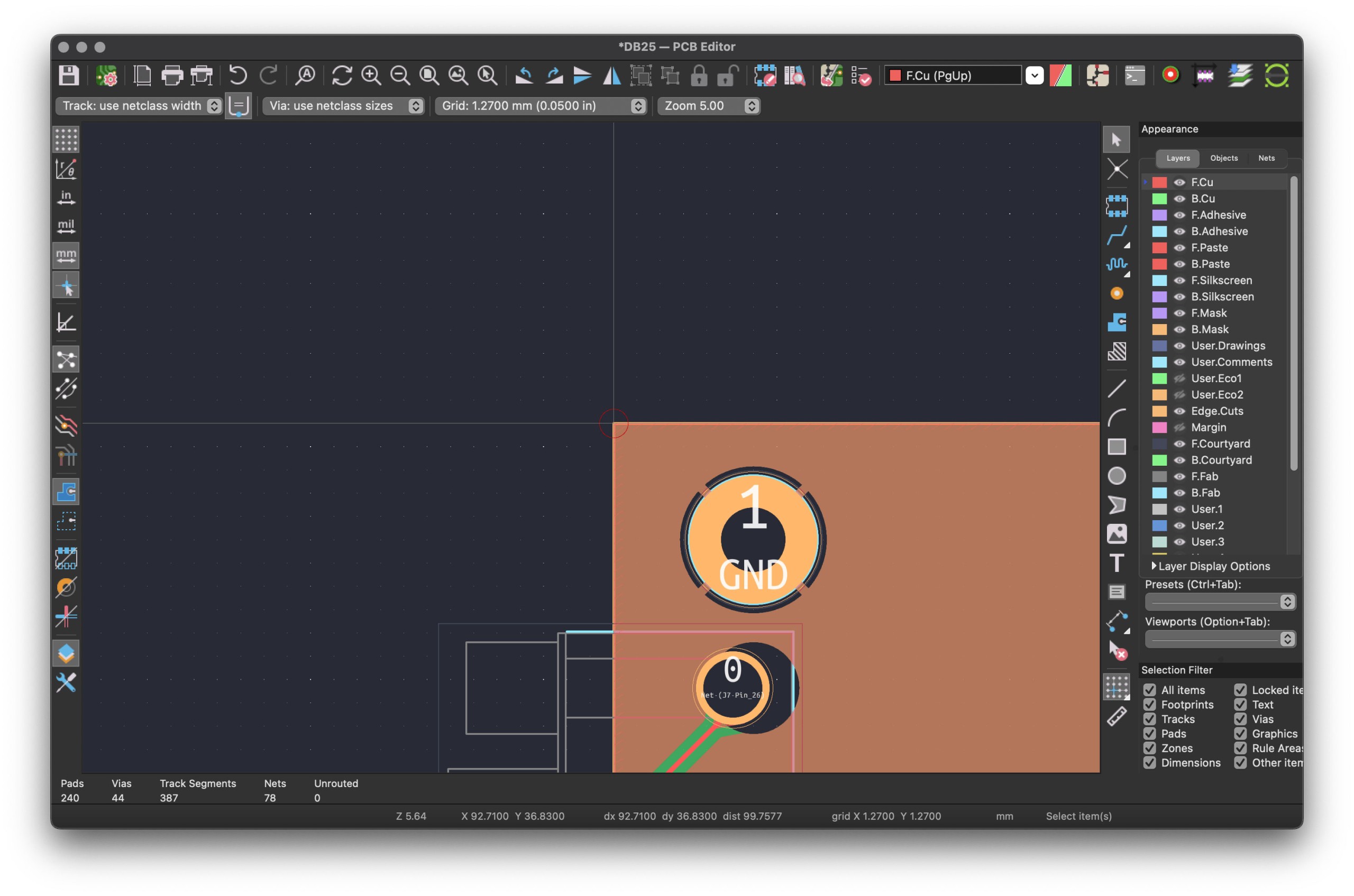The height and width of the screenshot is (896, 1354).
Task: Toggle ratsnest display icon
Action: coord(66,359)
